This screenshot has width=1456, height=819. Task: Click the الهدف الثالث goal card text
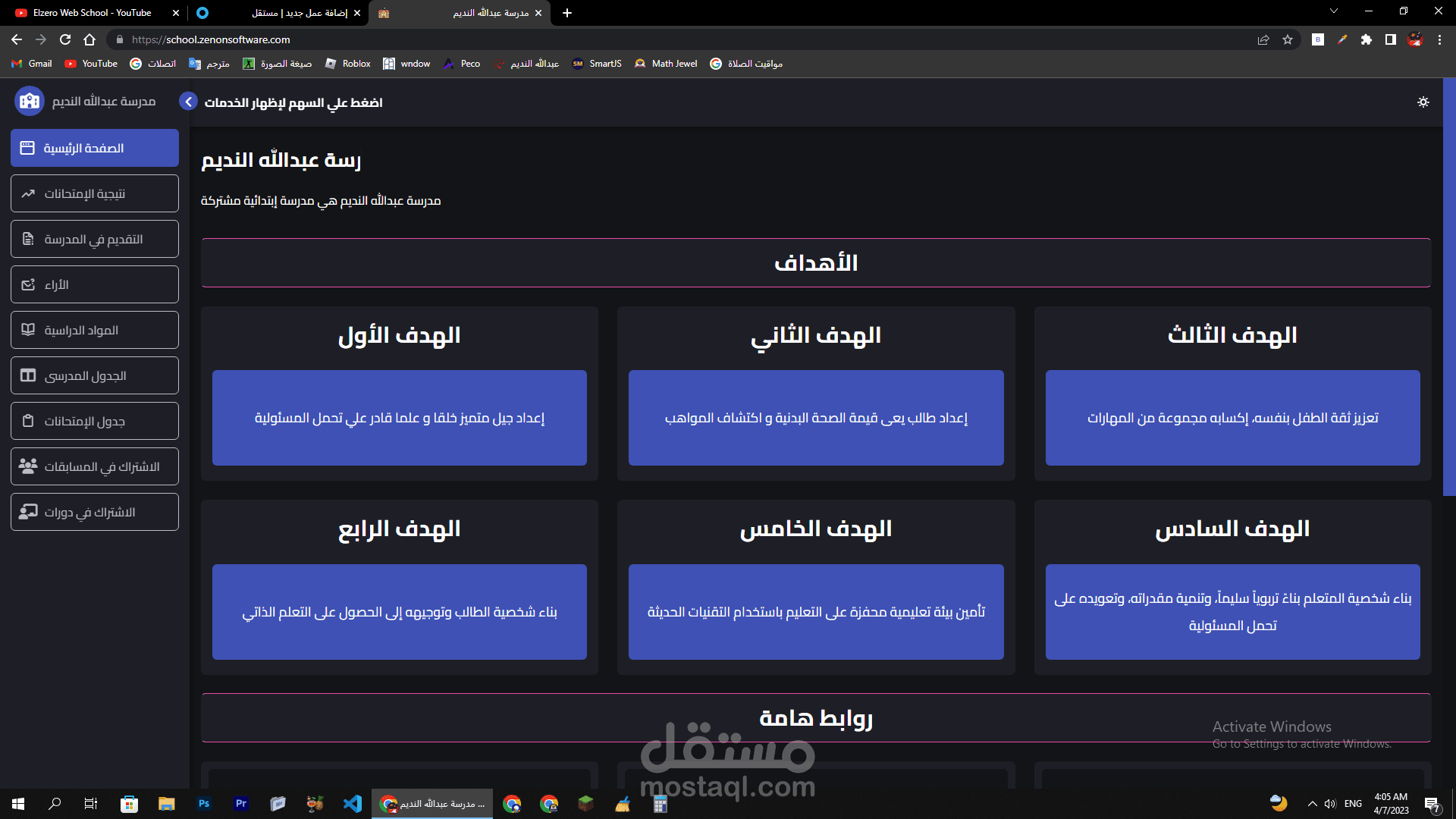(x=1233, y=418)
